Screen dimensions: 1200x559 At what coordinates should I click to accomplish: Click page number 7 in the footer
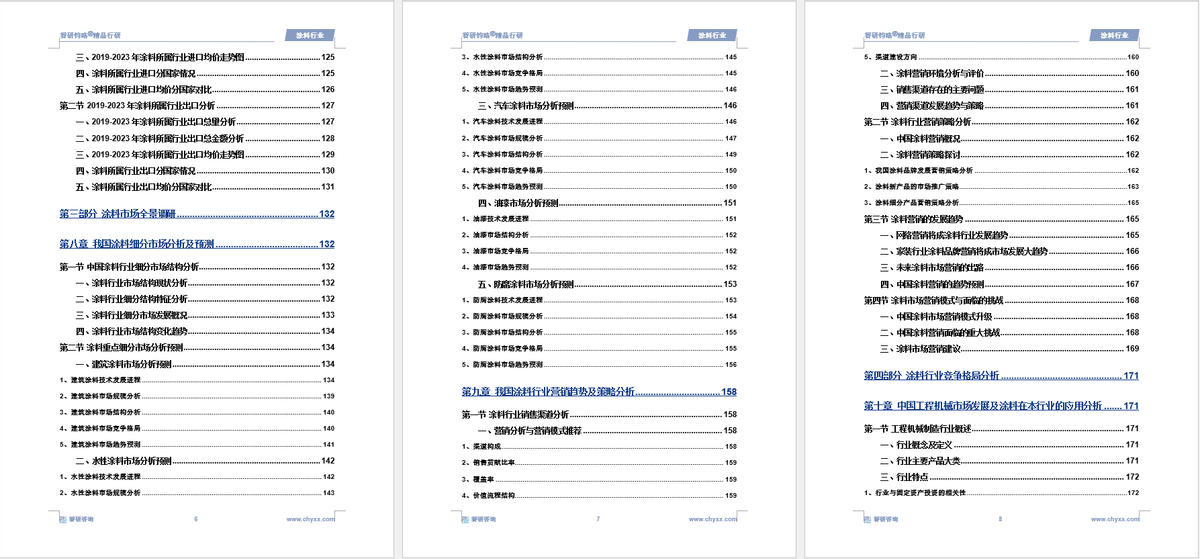pyautogui.click(x=597, y=520)
